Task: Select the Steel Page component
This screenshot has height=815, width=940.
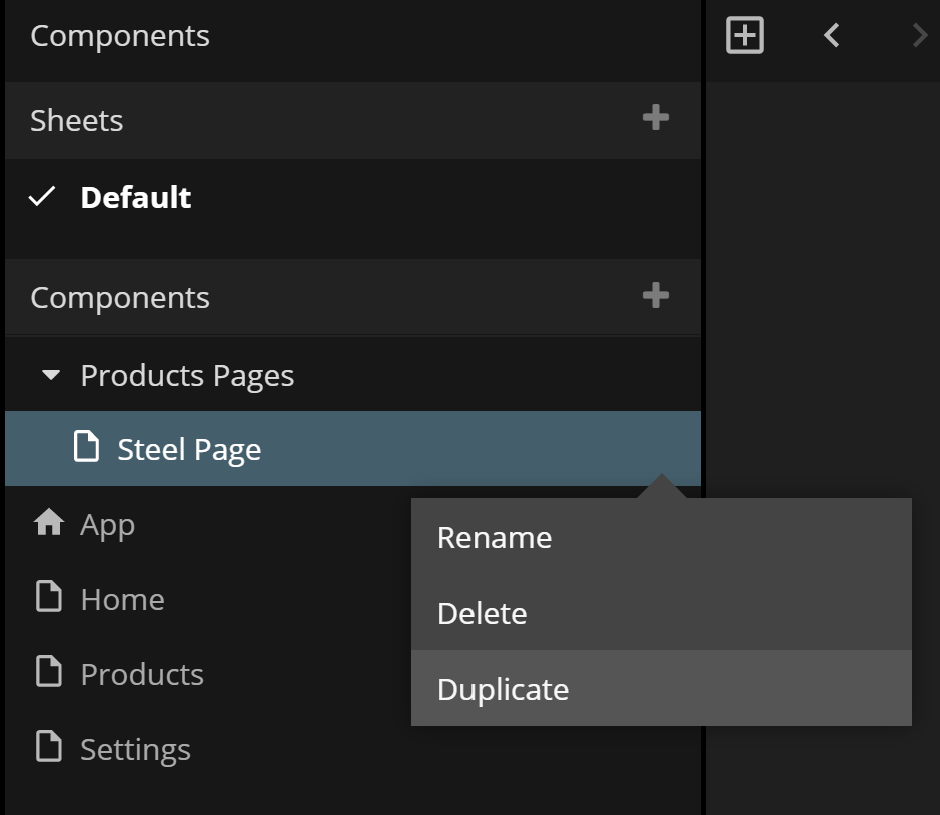Action: pos(189,449)
